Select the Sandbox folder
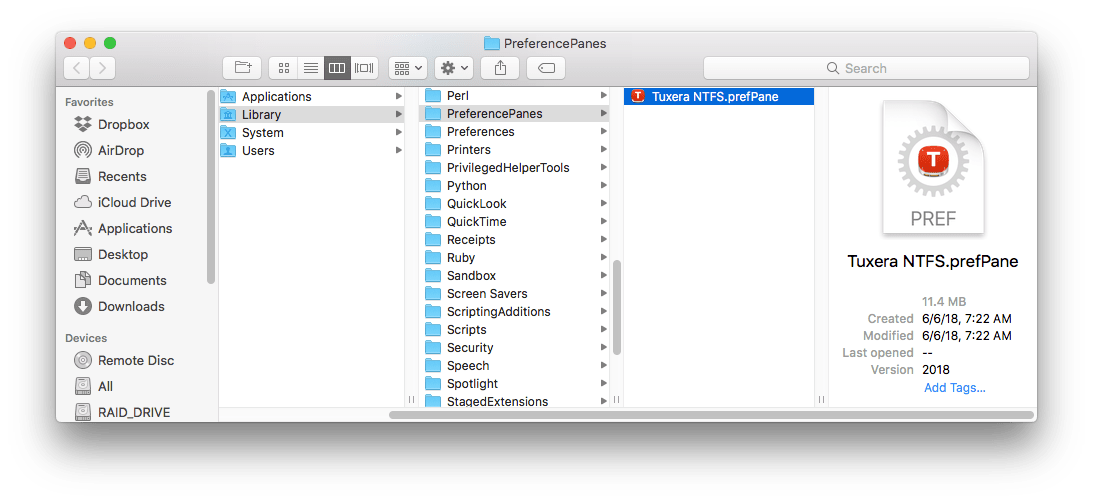 tap(514, 276)
